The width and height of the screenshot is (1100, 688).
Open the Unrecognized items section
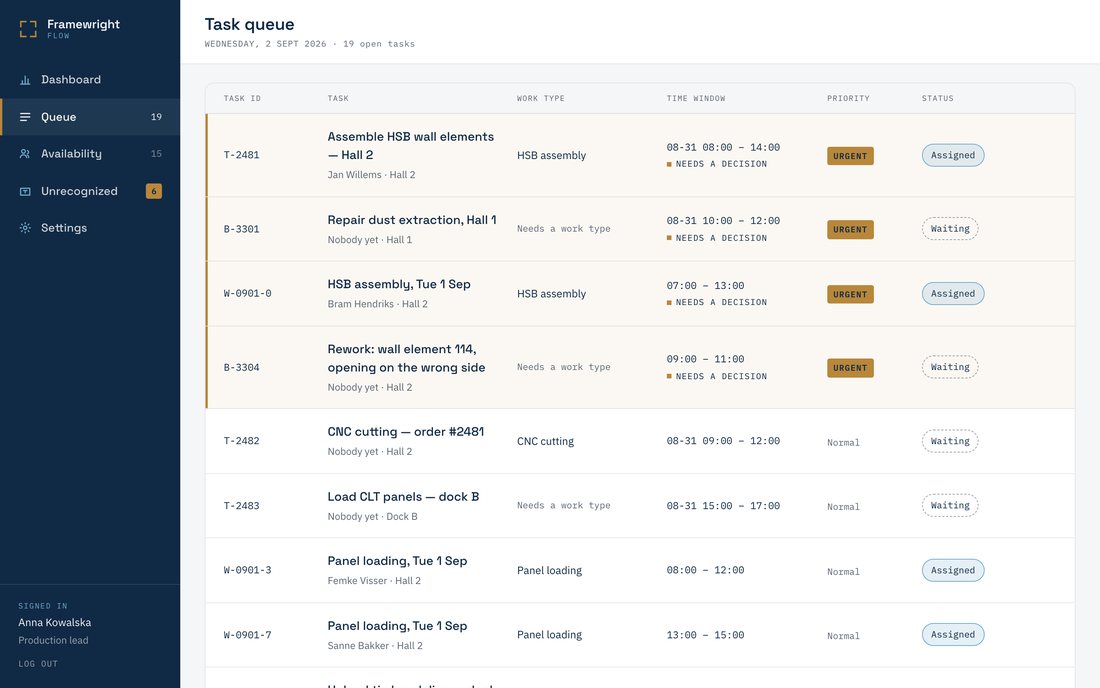click(90, 191)
